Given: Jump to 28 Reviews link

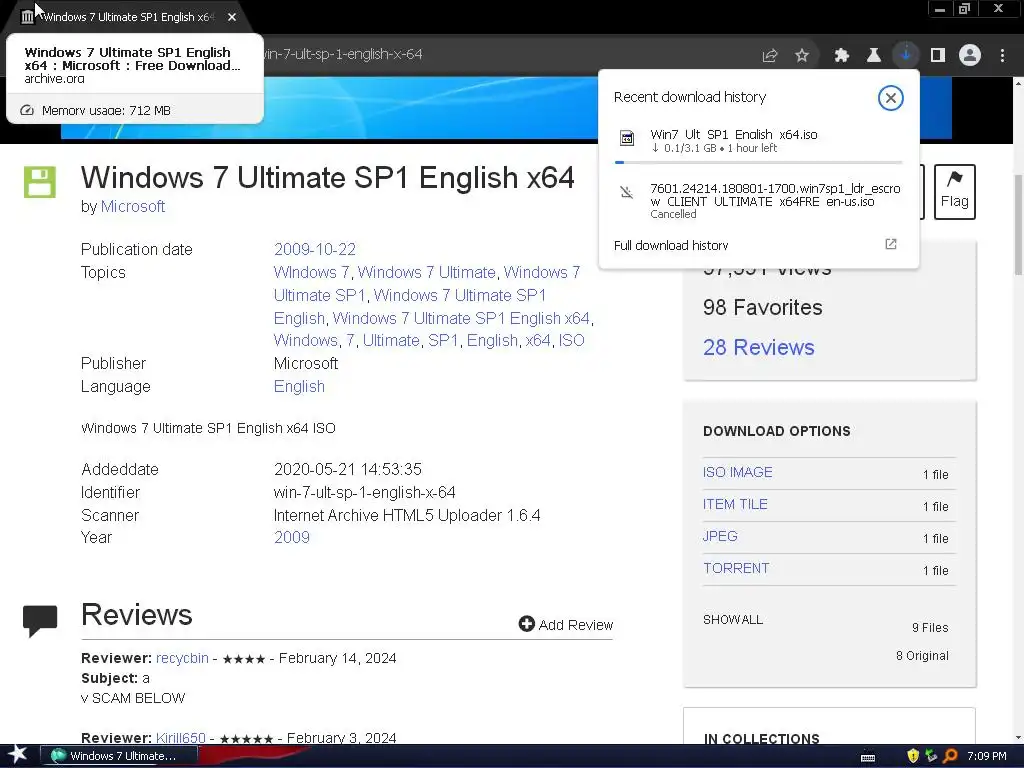Looking at the screenshot, I should pyautogui.click(x=759, y=347).
